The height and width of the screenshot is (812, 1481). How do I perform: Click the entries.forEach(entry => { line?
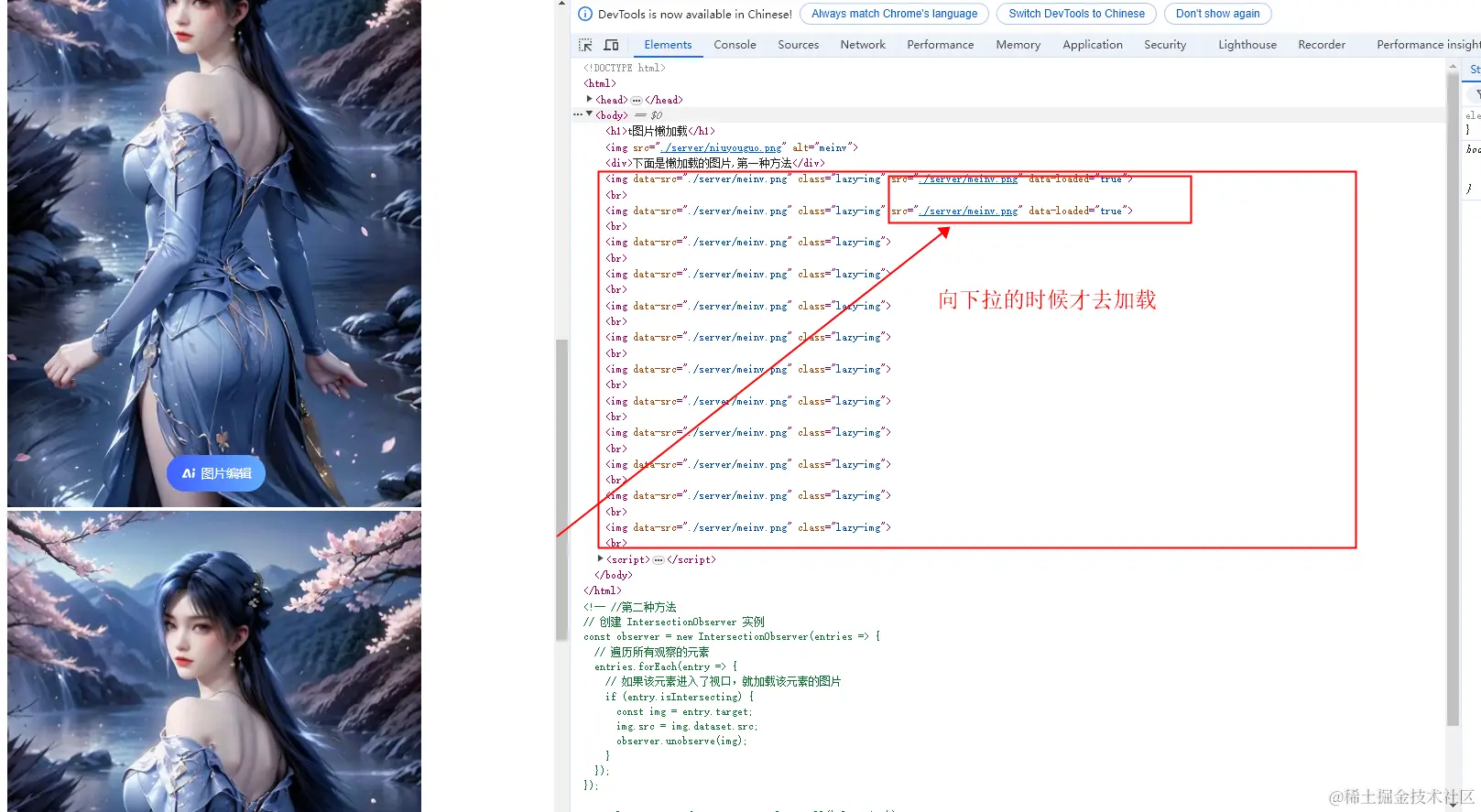pyautogui.click(x=666, y=666)
